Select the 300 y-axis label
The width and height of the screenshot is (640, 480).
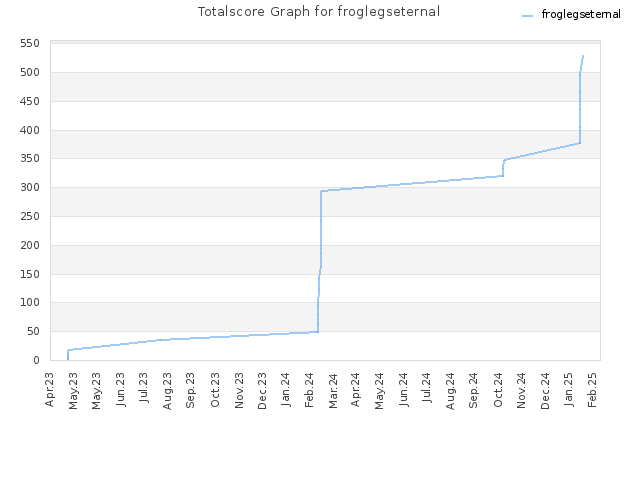(x=30, y=187)
